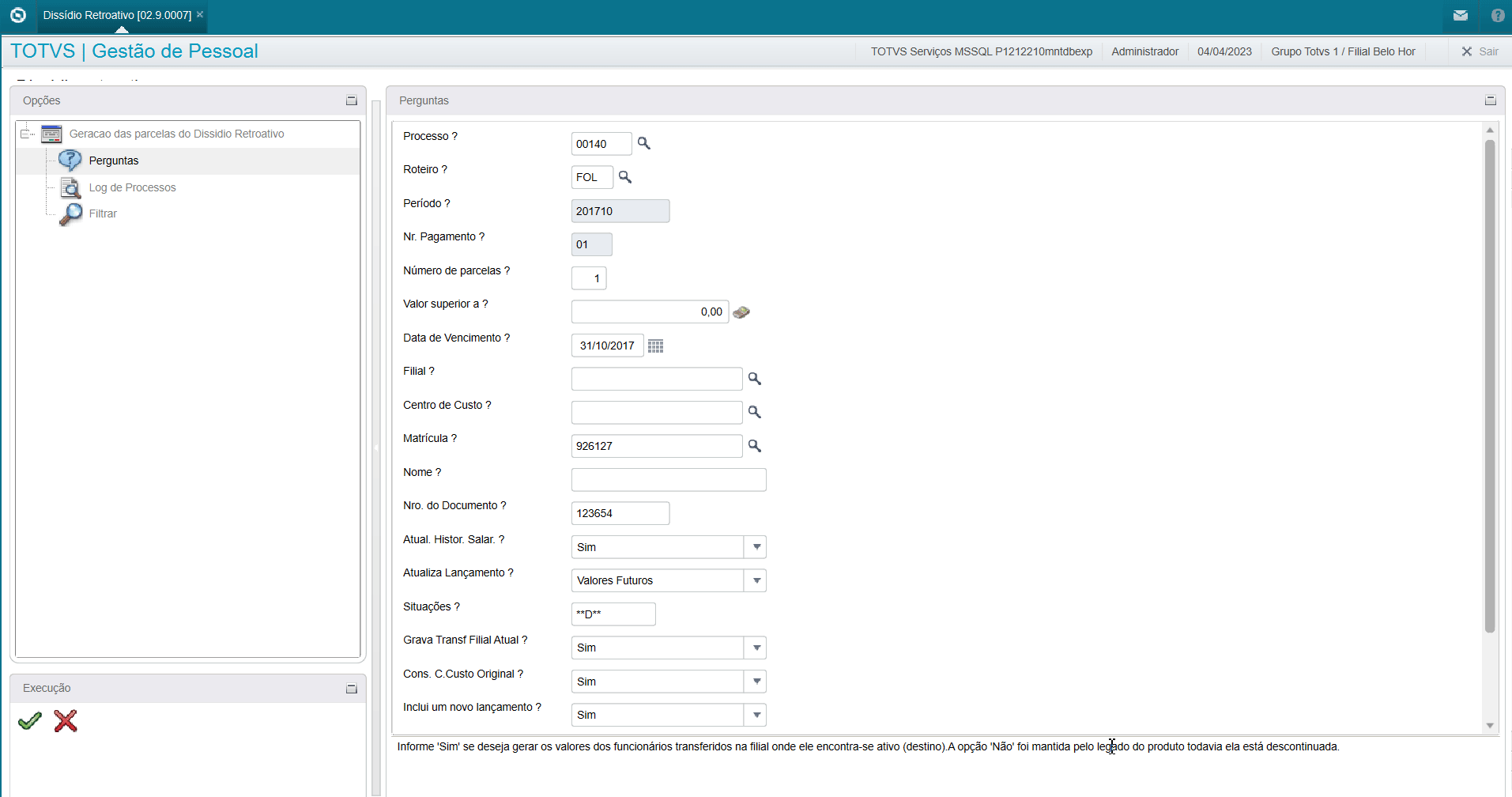Click the Nro. do Documento field

tap(620, 513)
